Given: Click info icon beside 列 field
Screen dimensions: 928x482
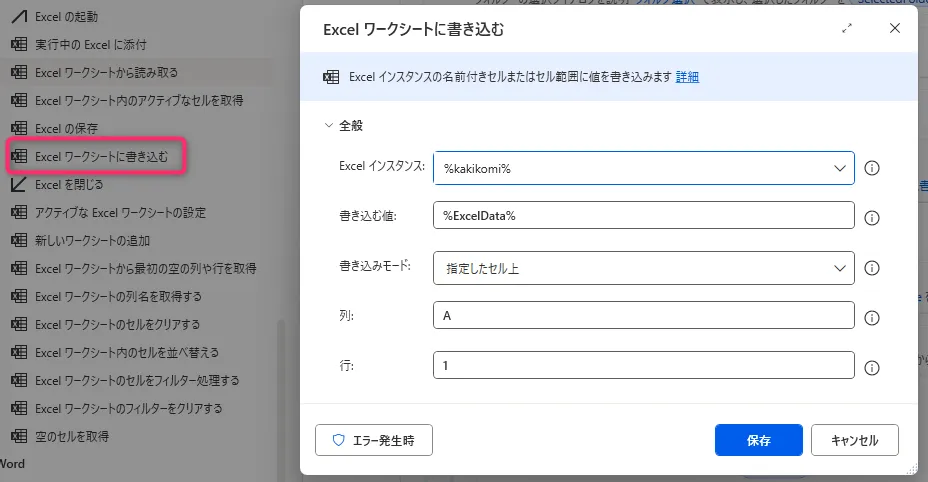Looking at the screenshot, I should (871, 318).
